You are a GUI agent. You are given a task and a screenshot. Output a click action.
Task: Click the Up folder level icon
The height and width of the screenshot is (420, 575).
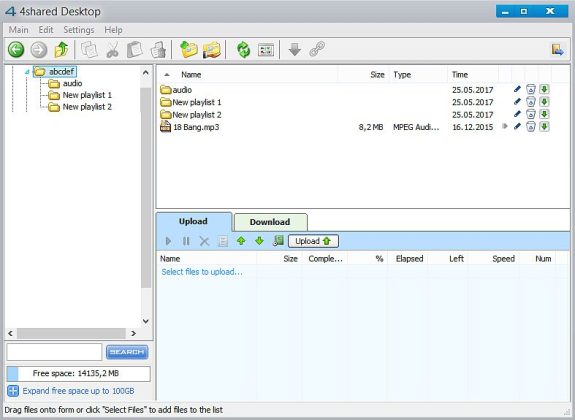[61, 50]
